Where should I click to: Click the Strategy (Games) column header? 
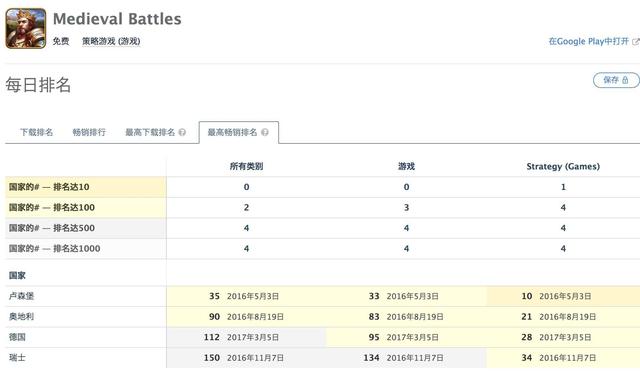pyautogui.click(x=563, y=166)
